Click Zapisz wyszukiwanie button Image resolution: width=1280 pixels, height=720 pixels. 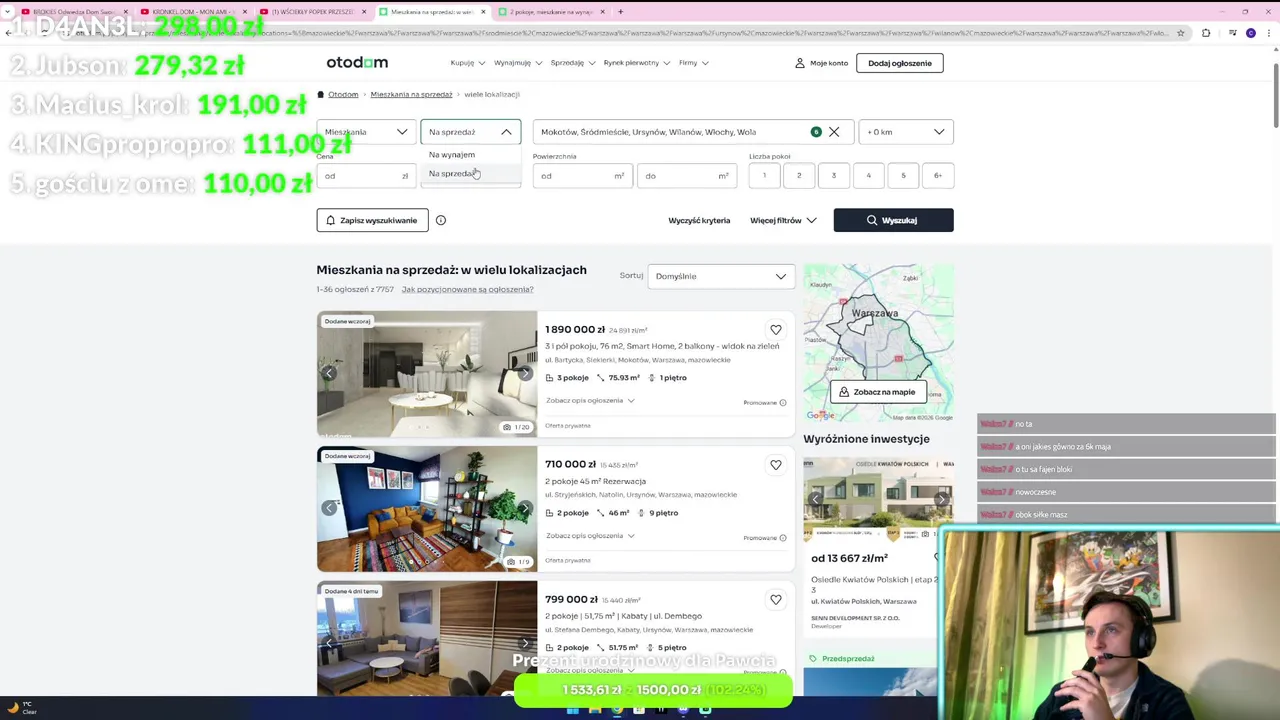[372, 220]
